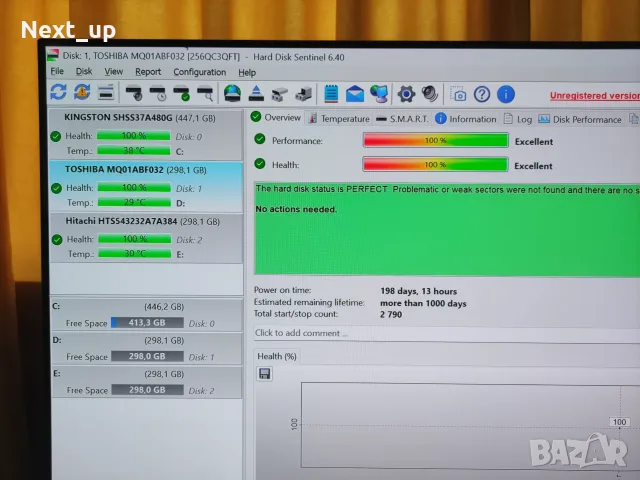This screenshot has height=480, width=640.
Task: Select partition C: free space 413,3 GB bar
Action: tap(147, 322)
